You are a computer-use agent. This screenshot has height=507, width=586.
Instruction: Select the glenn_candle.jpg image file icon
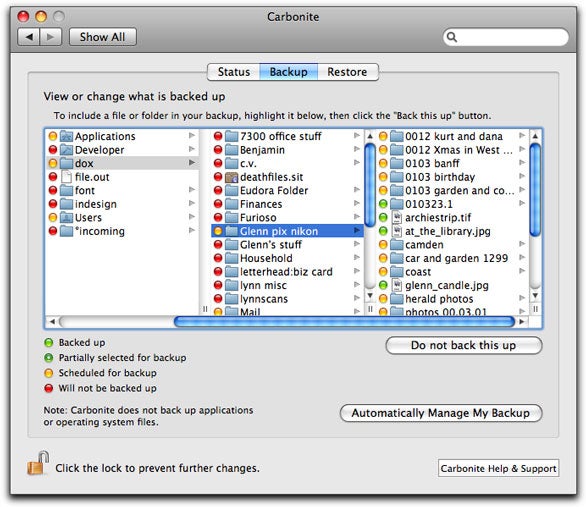tap(396, 285)
